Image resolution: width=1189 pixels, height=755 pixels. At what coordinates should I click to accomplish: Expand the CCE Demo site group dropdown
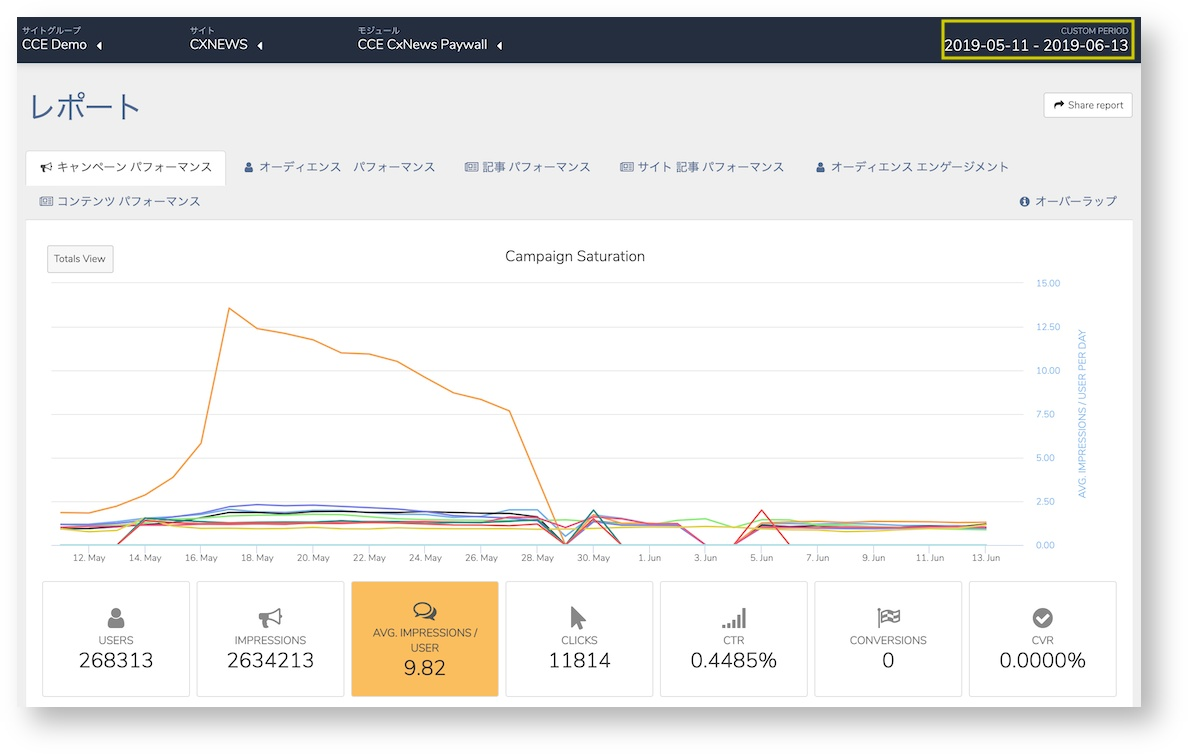62,45
